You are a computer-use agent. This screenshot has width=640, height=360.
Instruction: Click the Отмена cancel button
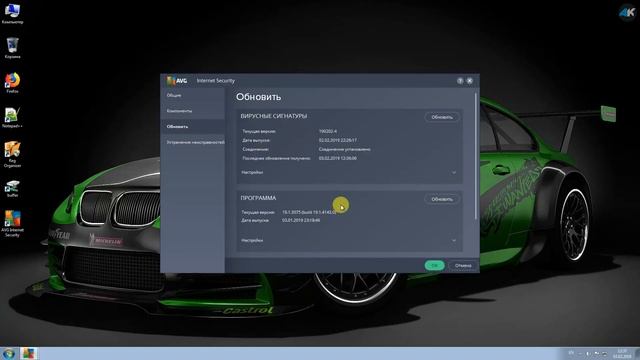463,265
